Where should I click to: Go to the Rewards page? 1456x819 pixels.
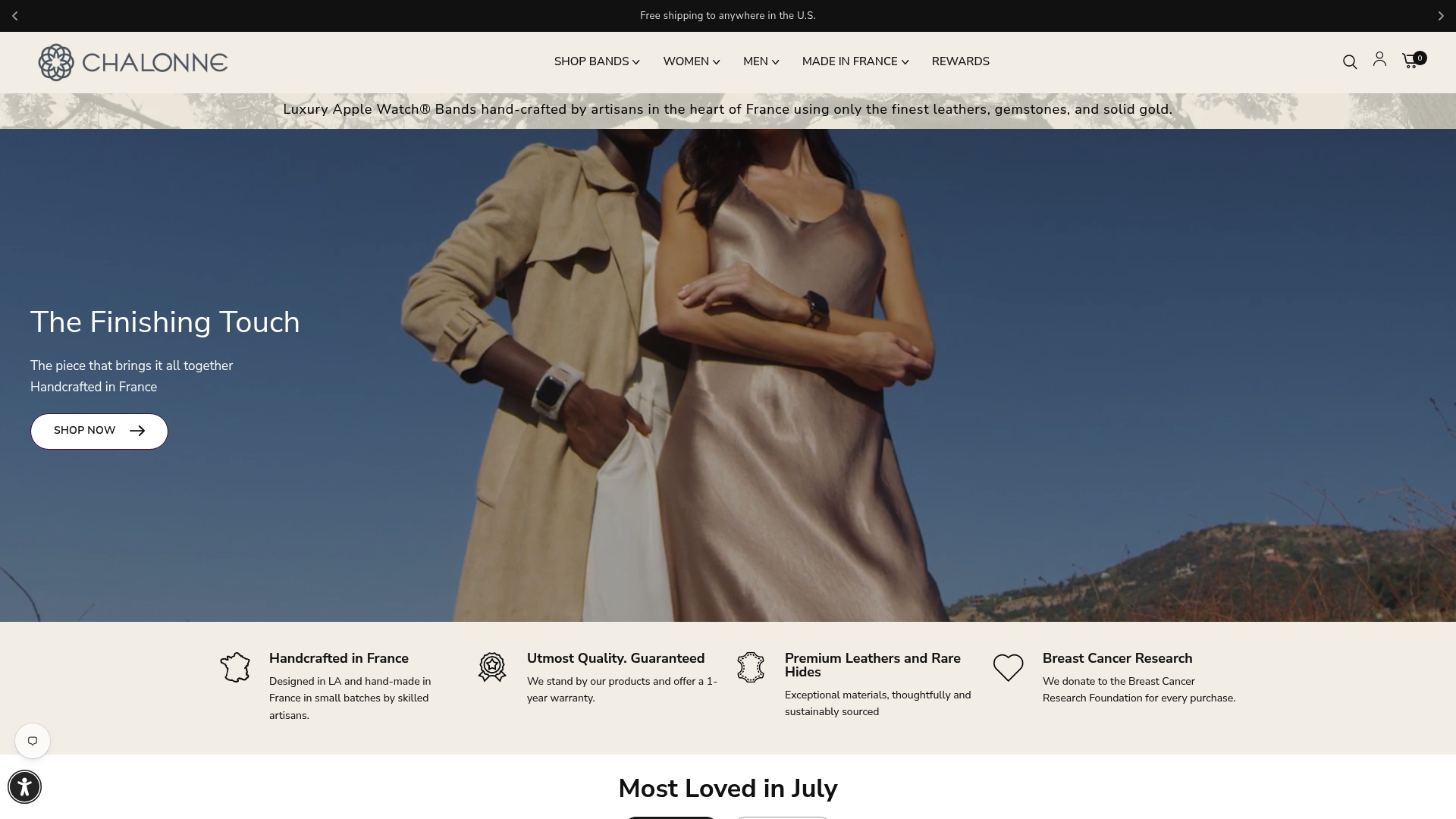pos(960,61)
